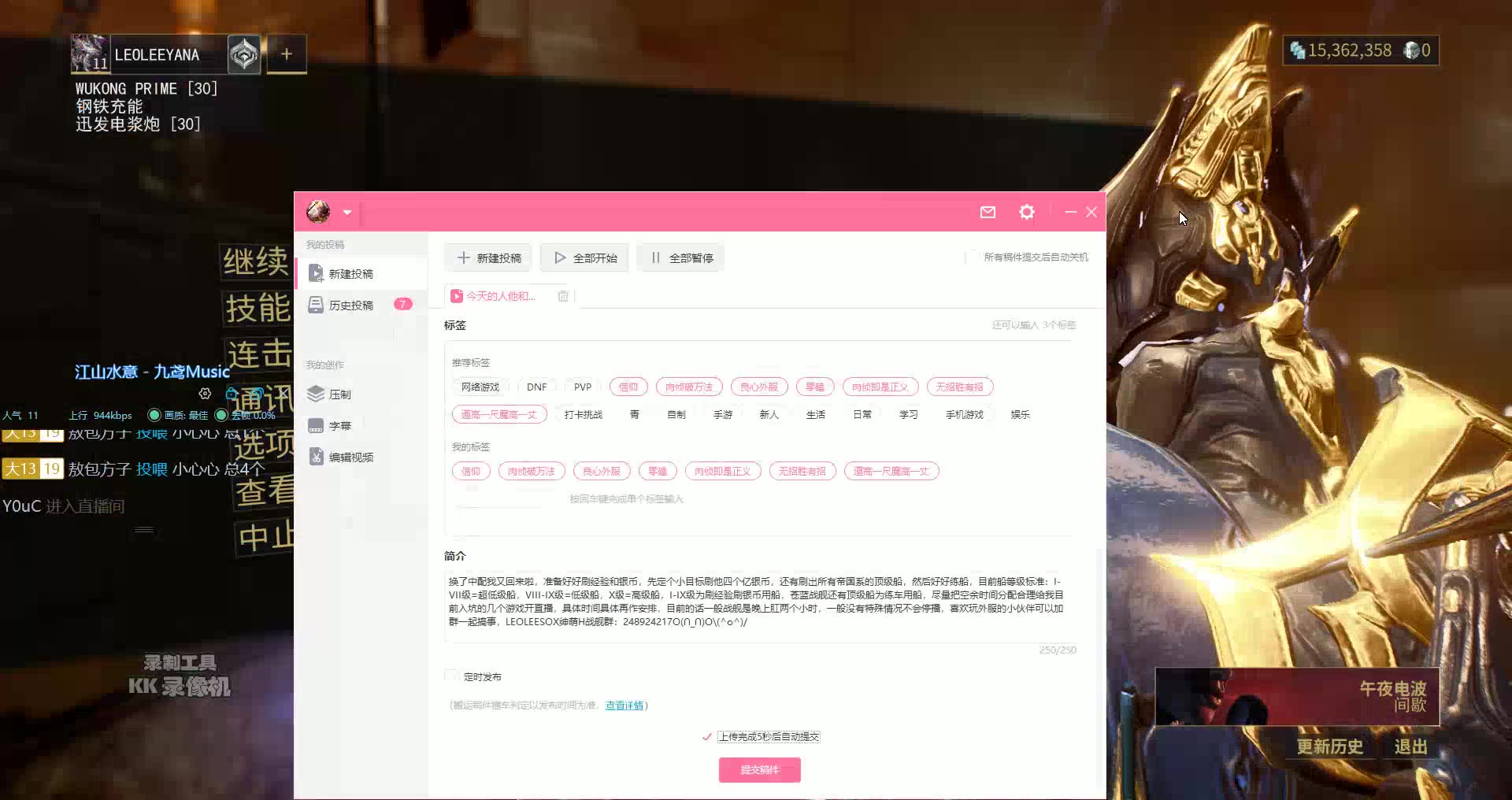
Task: Add recommended tag 娱乐
Action: 1021,414
